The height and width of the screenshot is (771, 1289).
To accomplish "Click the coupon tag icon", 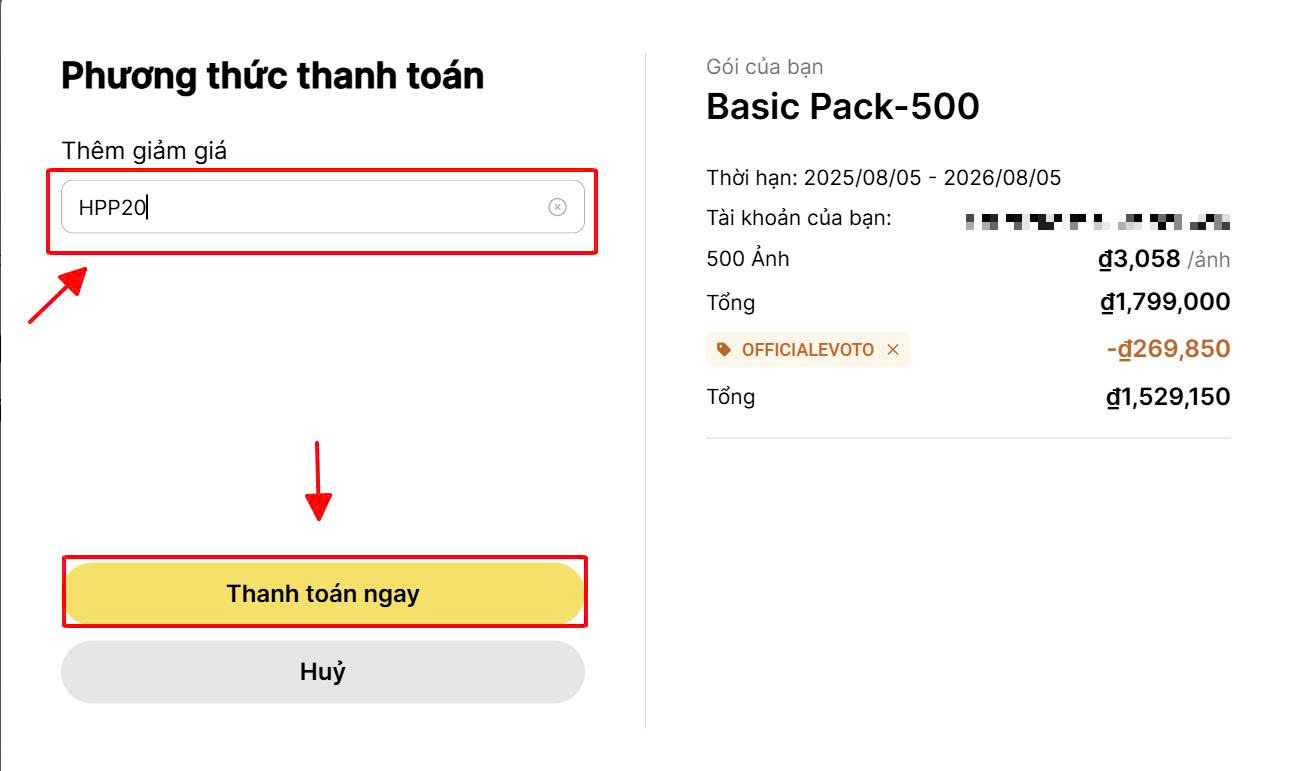I will [724, 350].
